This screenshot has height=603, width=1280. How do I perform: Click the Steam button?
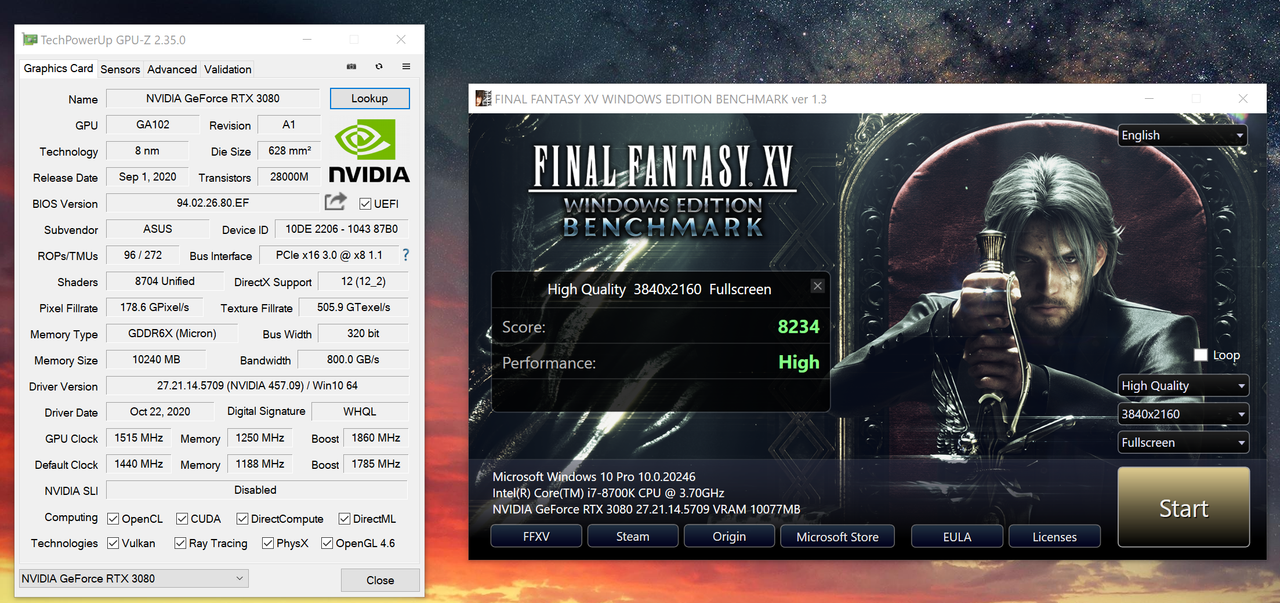(632, 536)
